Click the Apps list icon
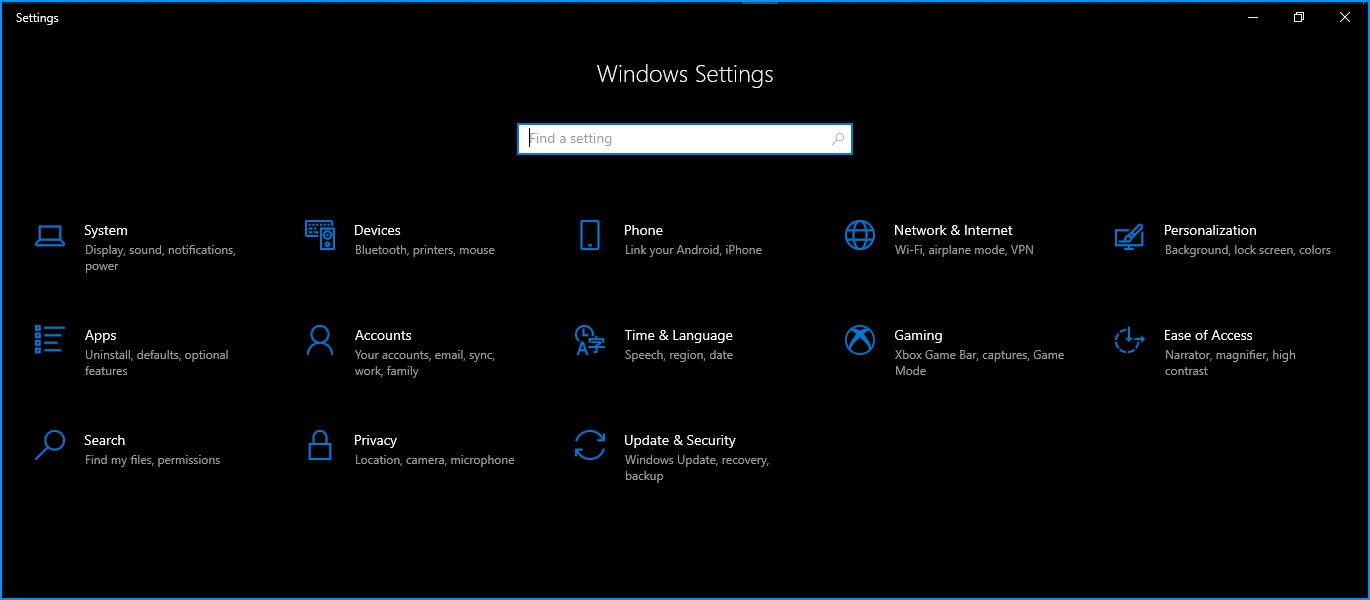 (50, 339)
